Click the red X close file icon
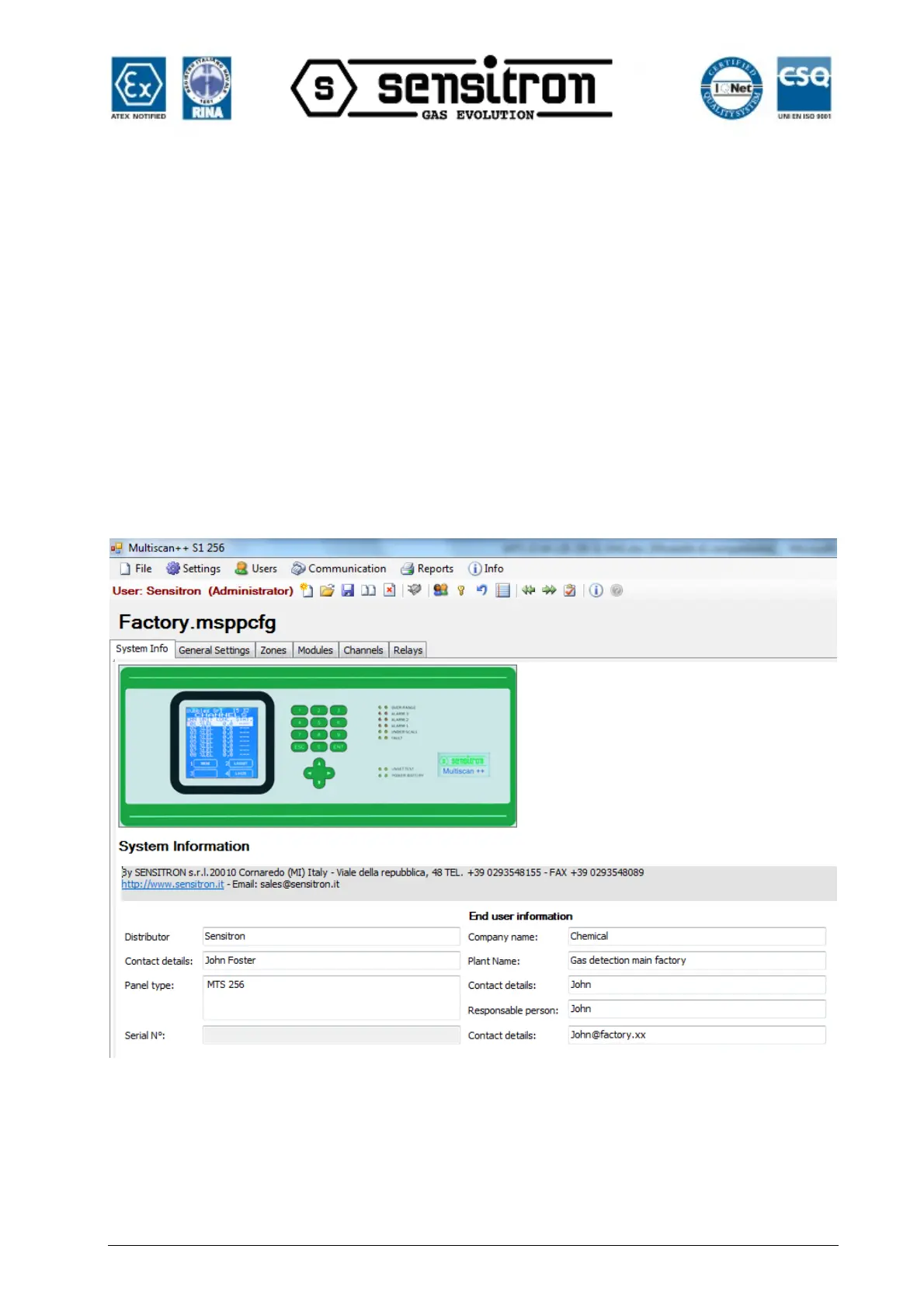The width and height of the screenshot is (924, 1308). pyautogui.click(x=390, y=590)
